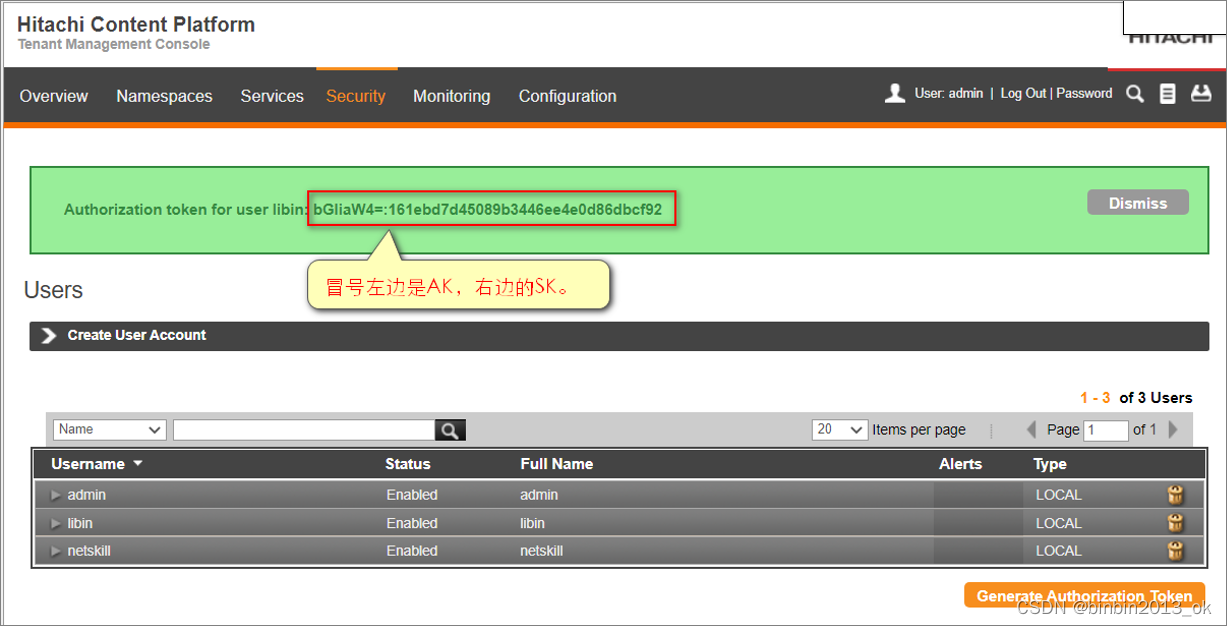
Task: Open the search tool in the header
Action: coord(1135,93)
